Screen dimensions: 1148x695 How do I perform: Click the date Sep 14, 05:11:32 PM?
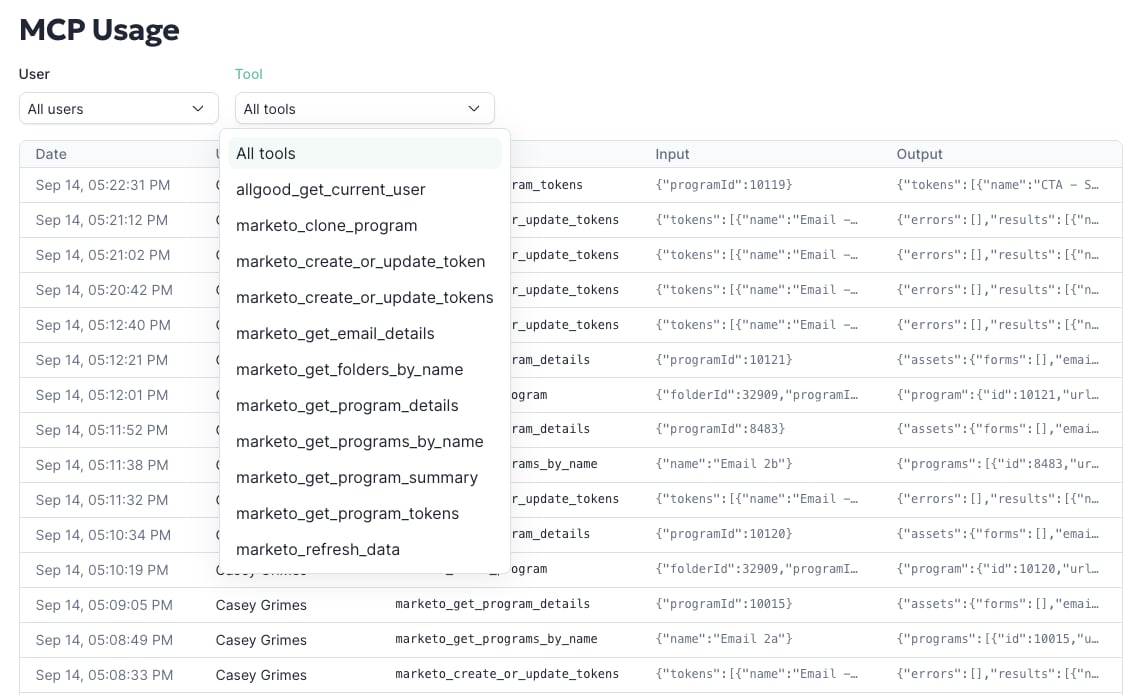tap(102, 499)
